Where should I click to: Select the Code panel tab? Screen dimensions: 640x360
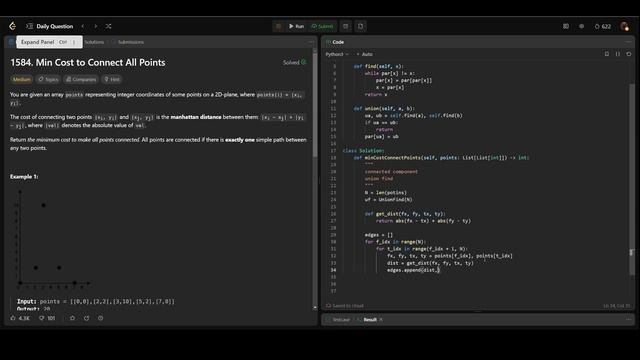pos(335,42)
